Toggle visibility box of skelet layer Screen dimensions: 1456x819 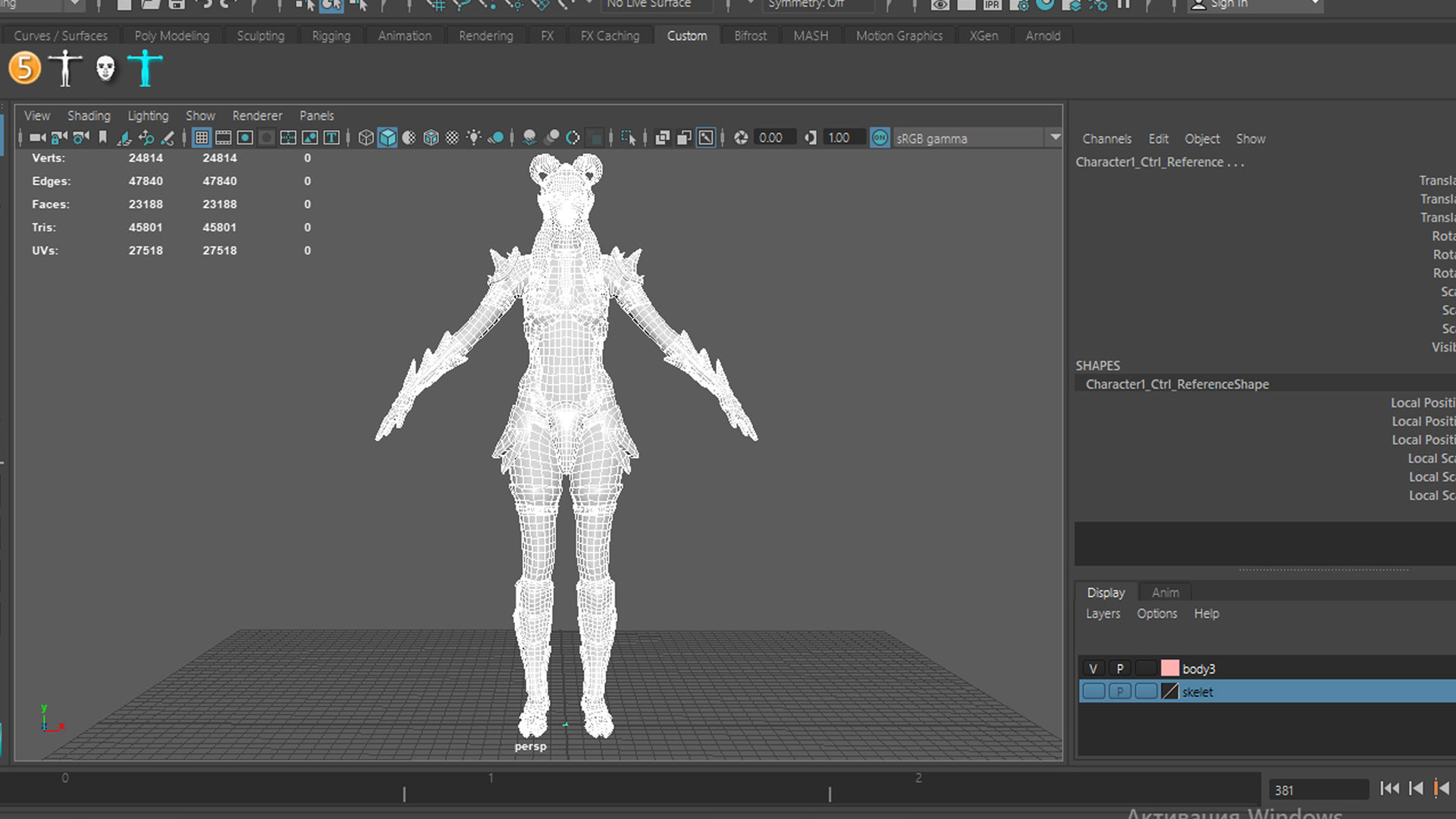click(1093, 691)
